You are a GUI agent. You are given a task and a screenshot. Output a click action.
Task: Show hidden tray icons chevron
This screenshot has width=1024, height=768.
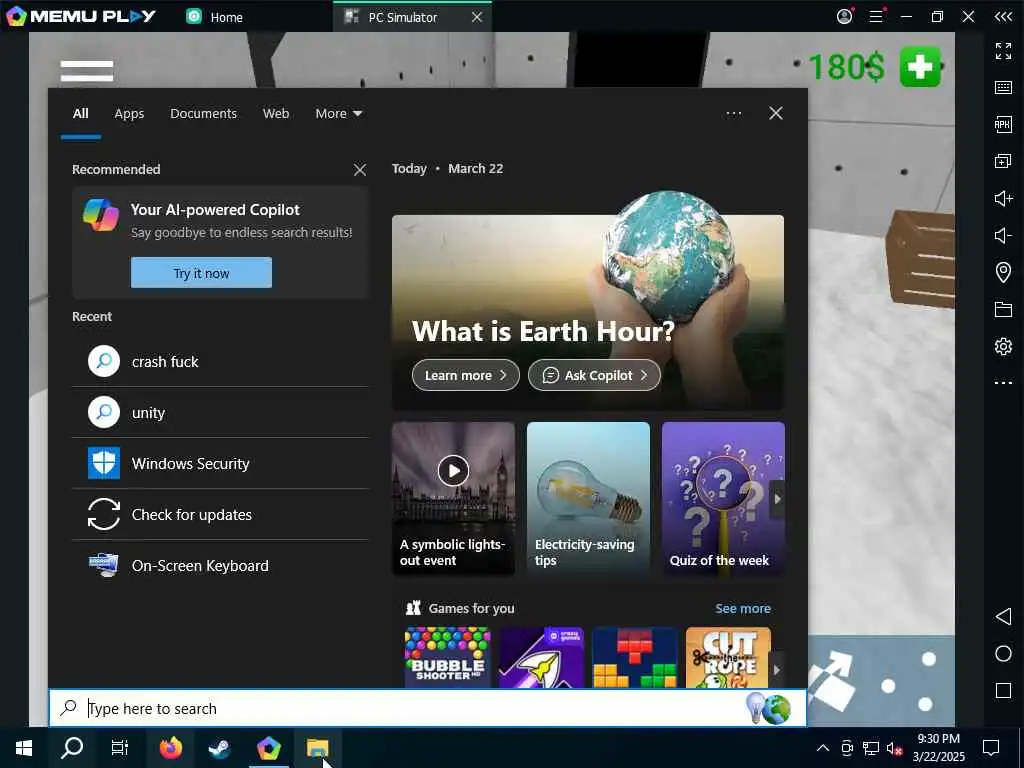(x=823, y=748)
